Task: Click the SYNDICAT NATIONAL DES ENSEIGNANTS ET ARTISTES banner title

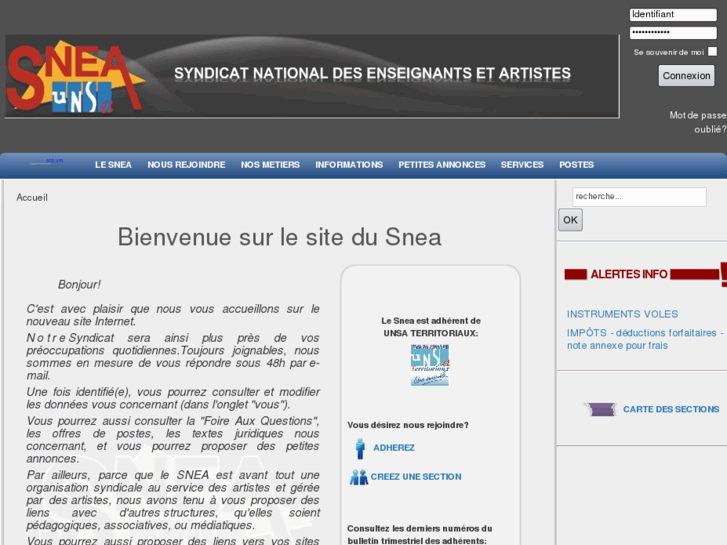Action: 372,74
